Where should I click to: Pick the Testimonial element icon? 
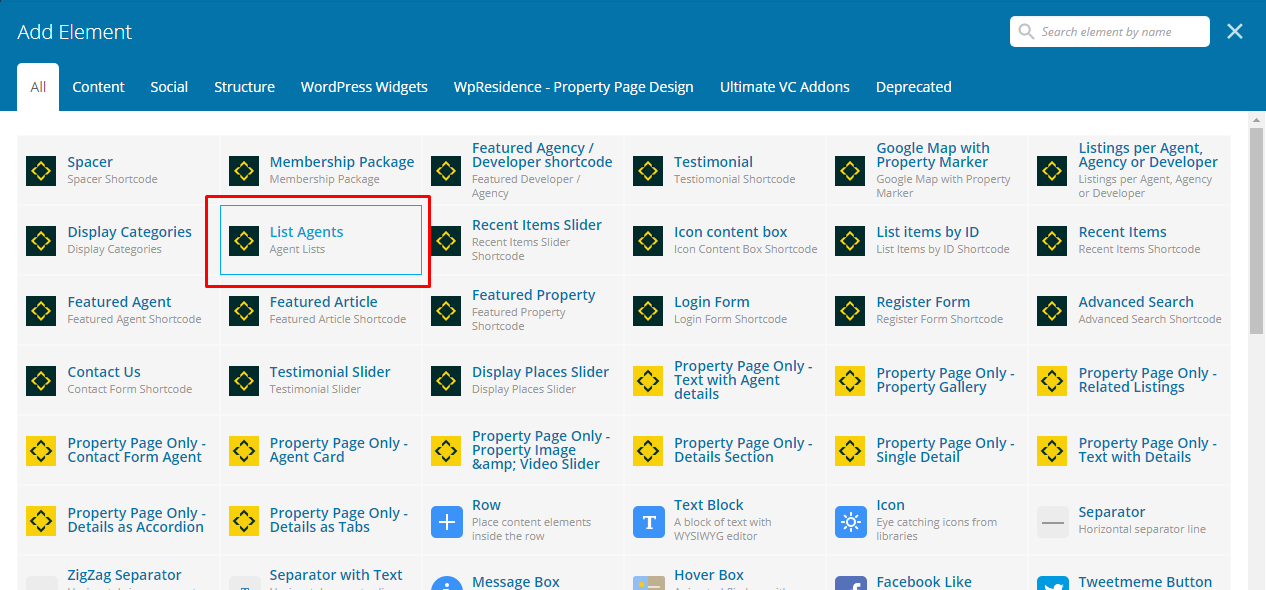[648, 171]
